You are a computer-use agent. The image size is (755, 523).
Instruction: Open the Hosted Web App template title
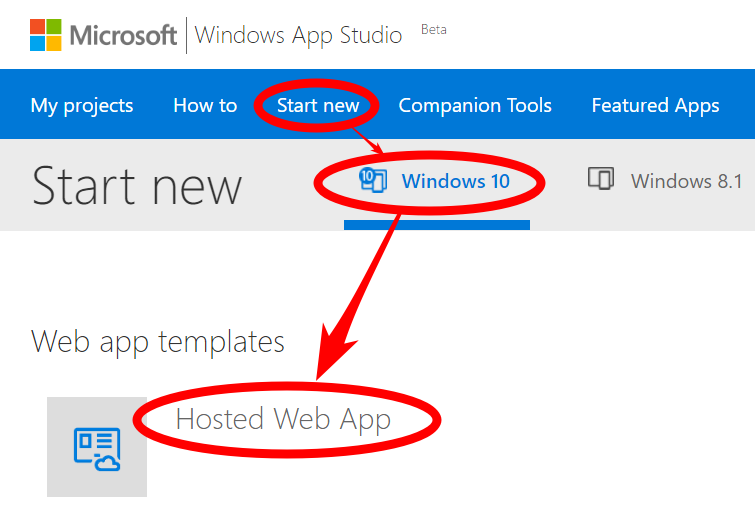(x=283, y=419)
